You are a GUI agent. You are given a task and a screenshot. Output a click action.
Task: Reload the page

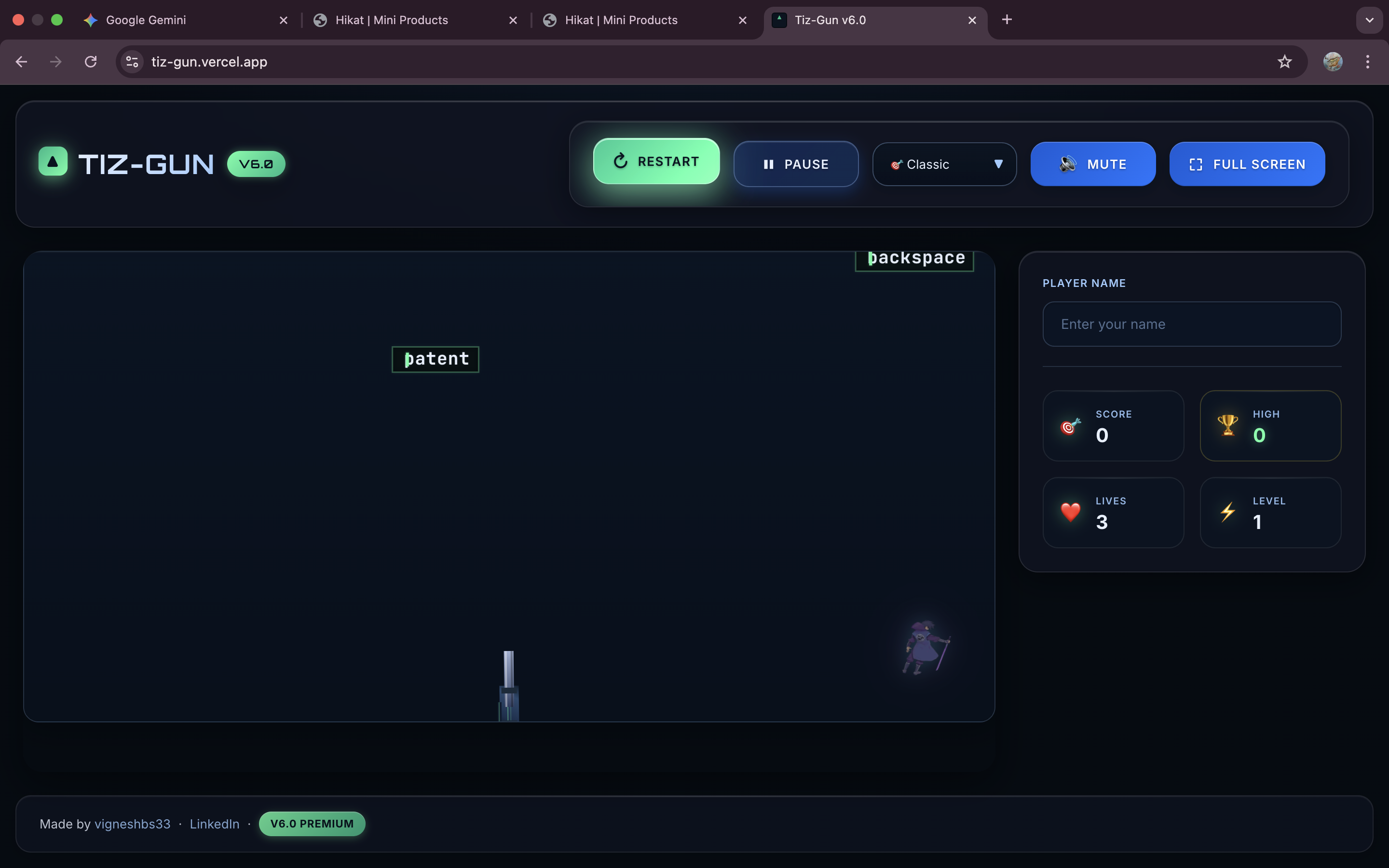[91, 62]
